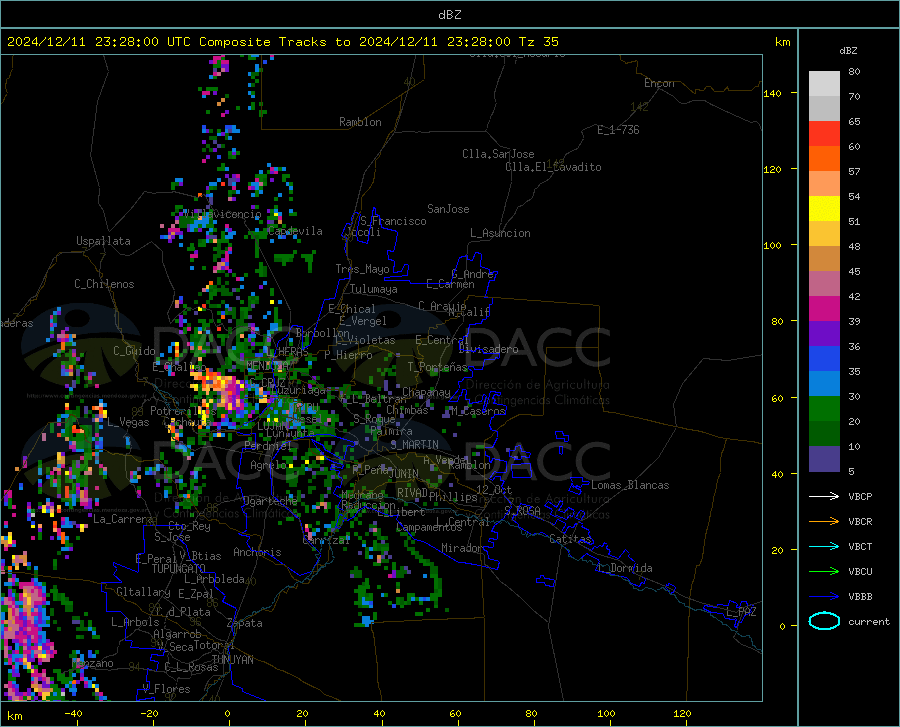Click the 'L_Asuncion' map label

500,233
